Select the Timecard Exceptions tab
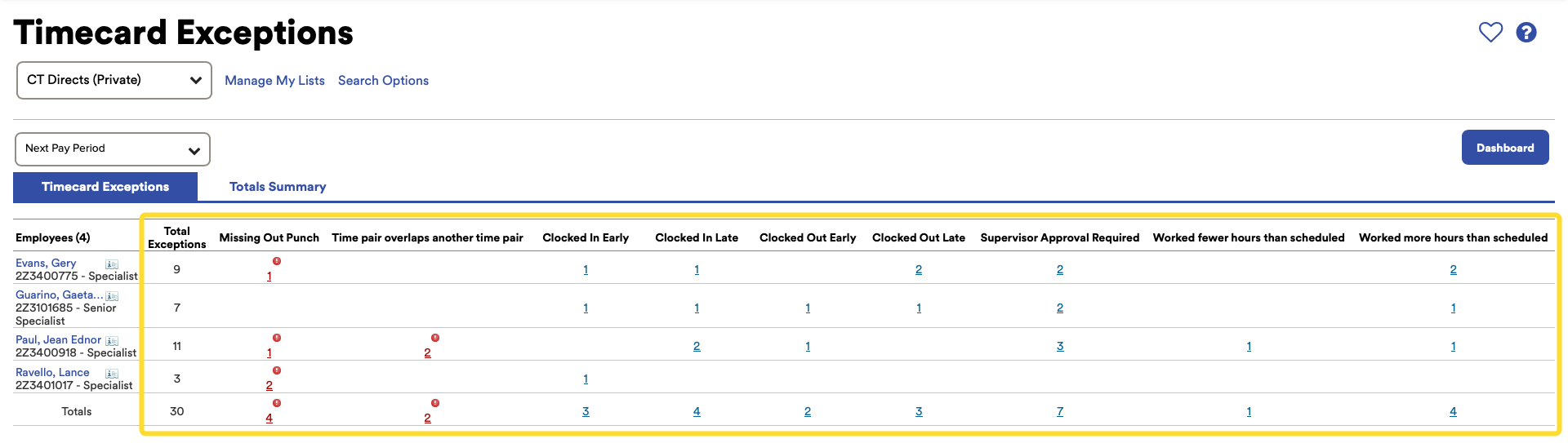Viewport: 1568px width, 443px height. [x=105, y=187]
